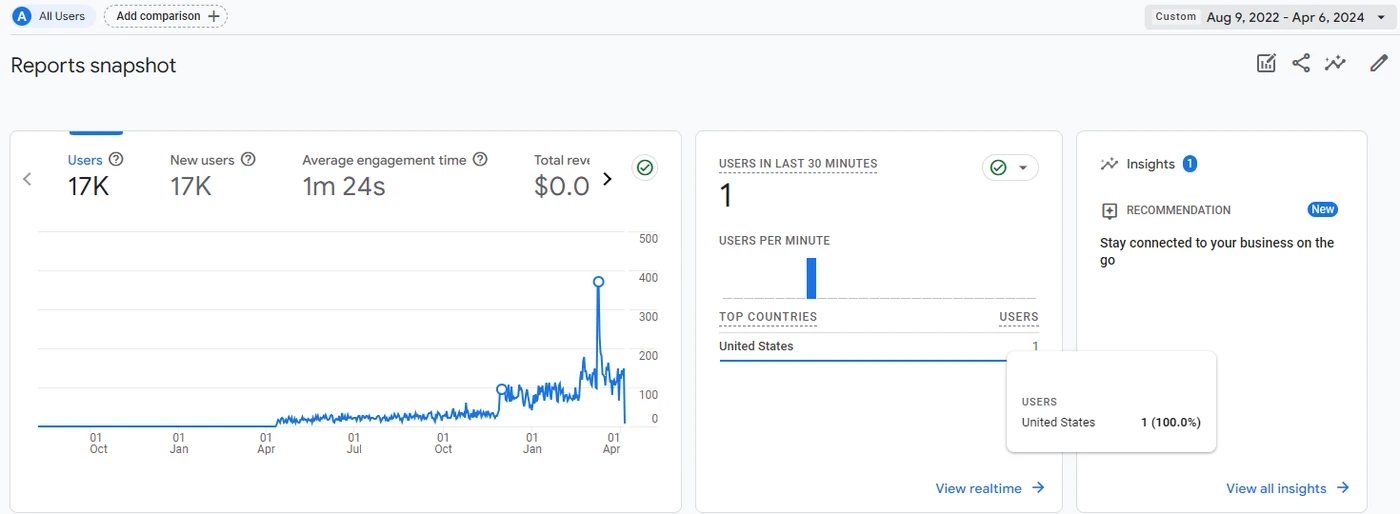Click the New badge on recommendation
This screenshot has height=514, width=1400.
[x=1323, y=209]
